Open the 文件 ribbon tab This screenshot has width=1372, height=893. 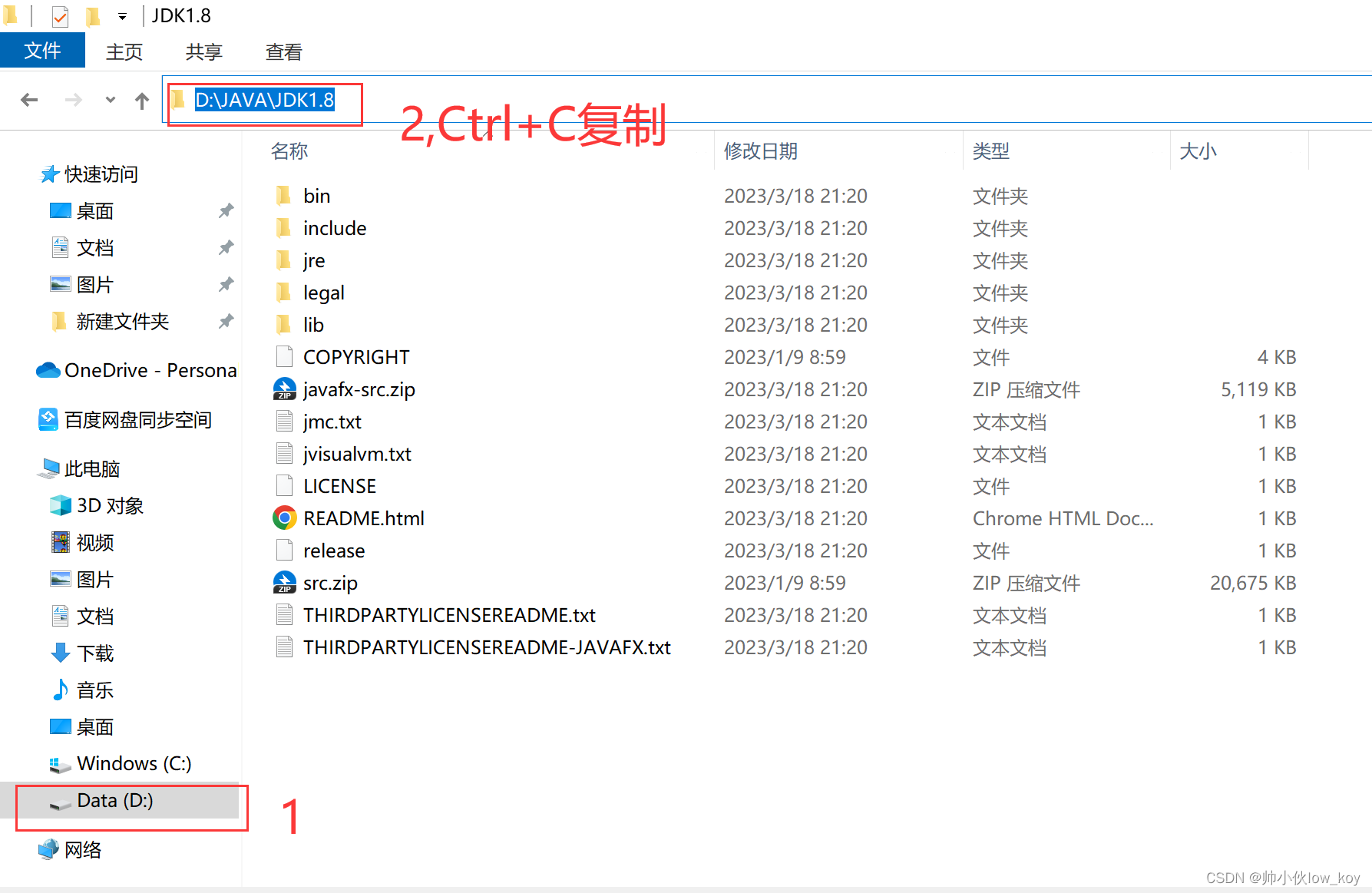point(42,51)
